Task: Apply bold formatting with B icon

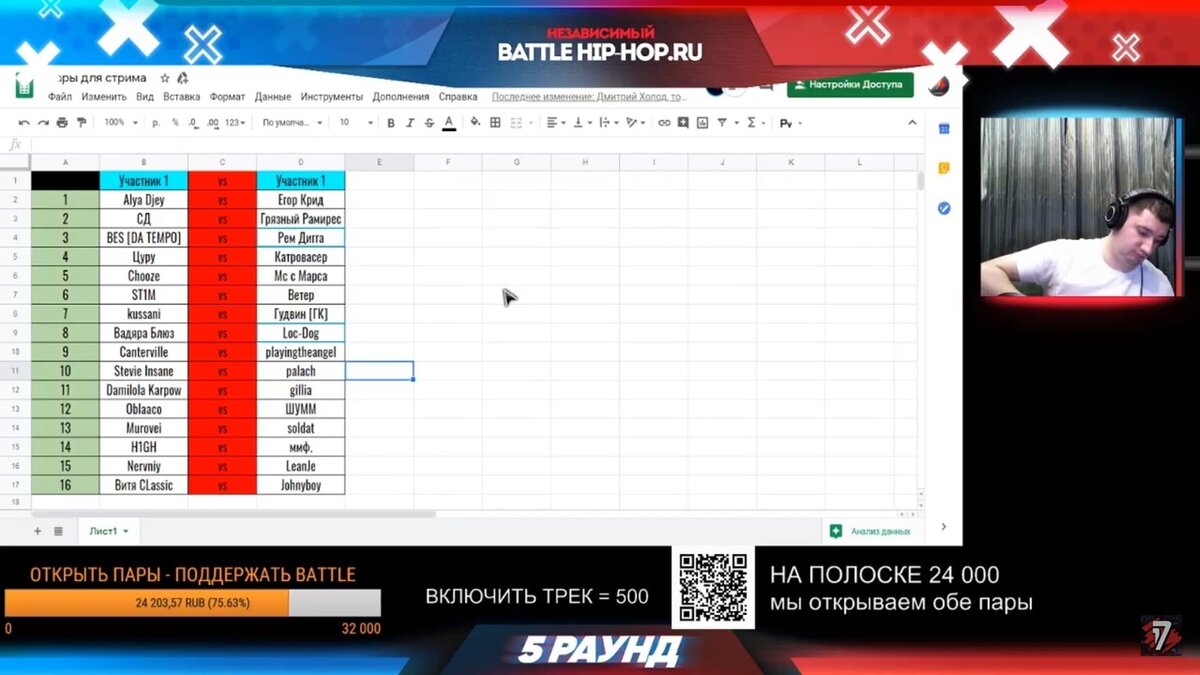Action: click(x=391, y=123)
